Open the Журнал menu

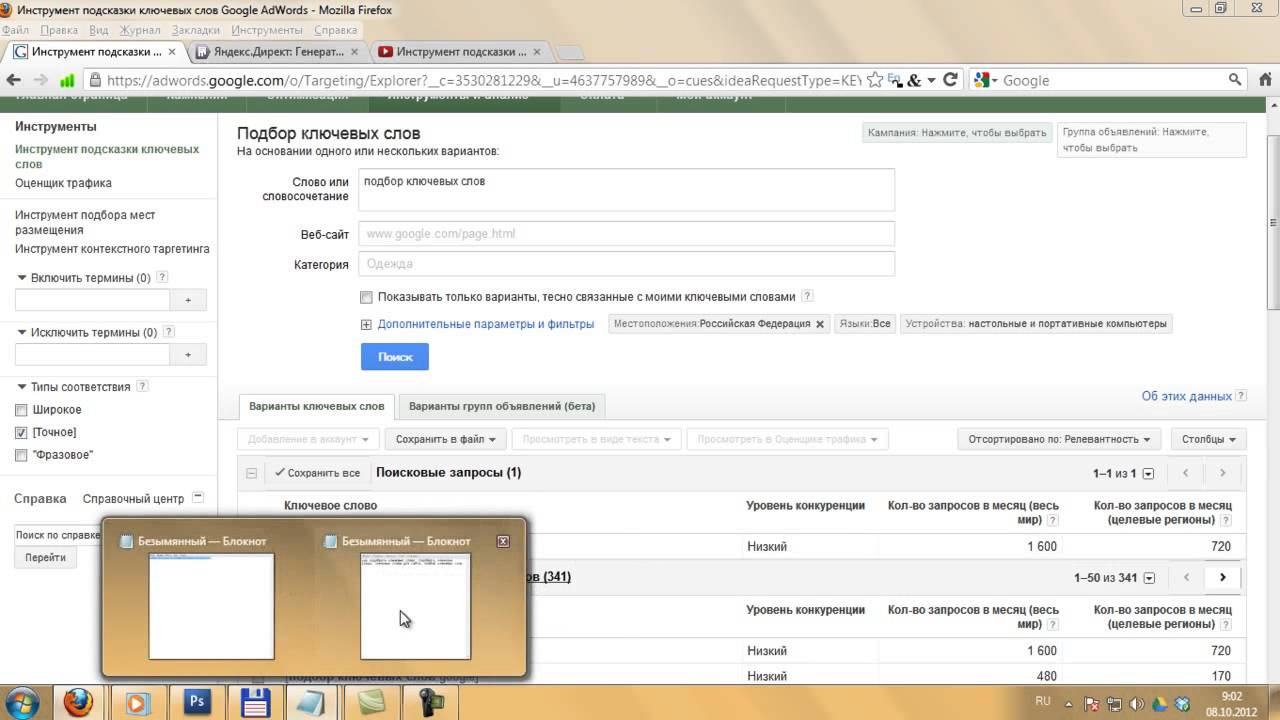(x=140, y=30)
